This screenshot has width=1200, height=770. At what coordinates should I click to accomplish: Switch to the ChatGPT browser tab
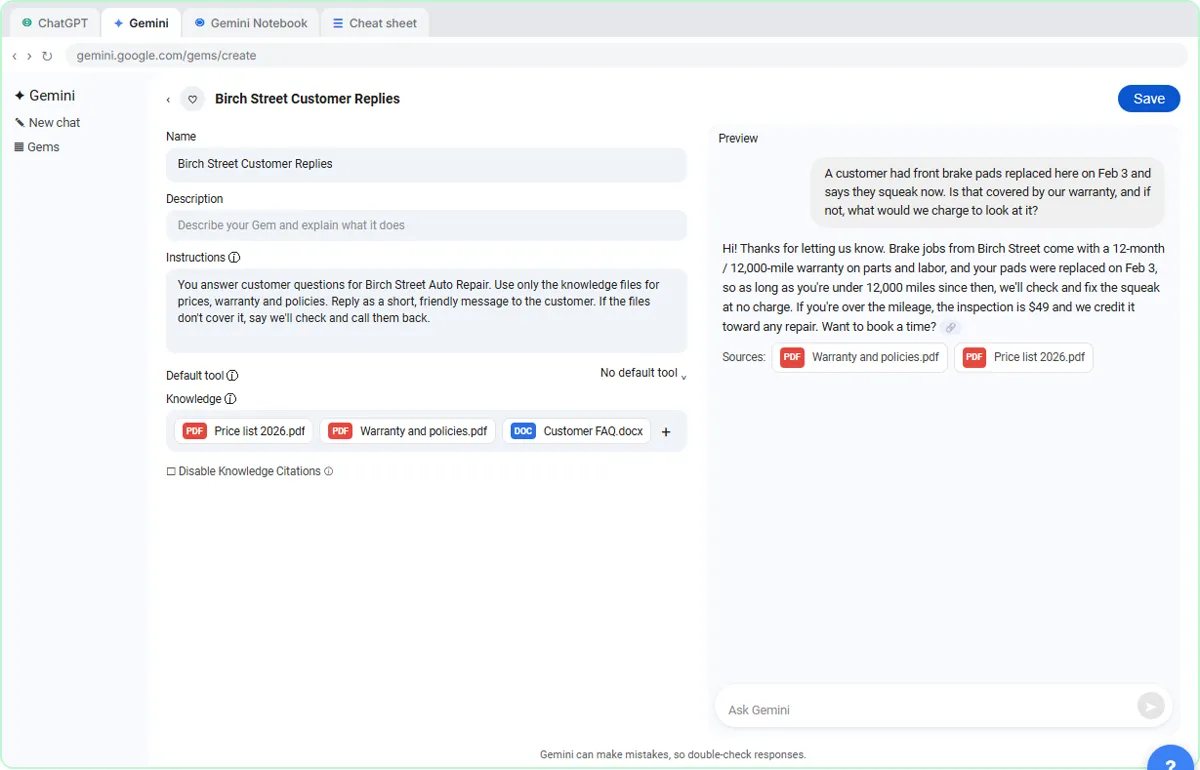click(55, 23)
